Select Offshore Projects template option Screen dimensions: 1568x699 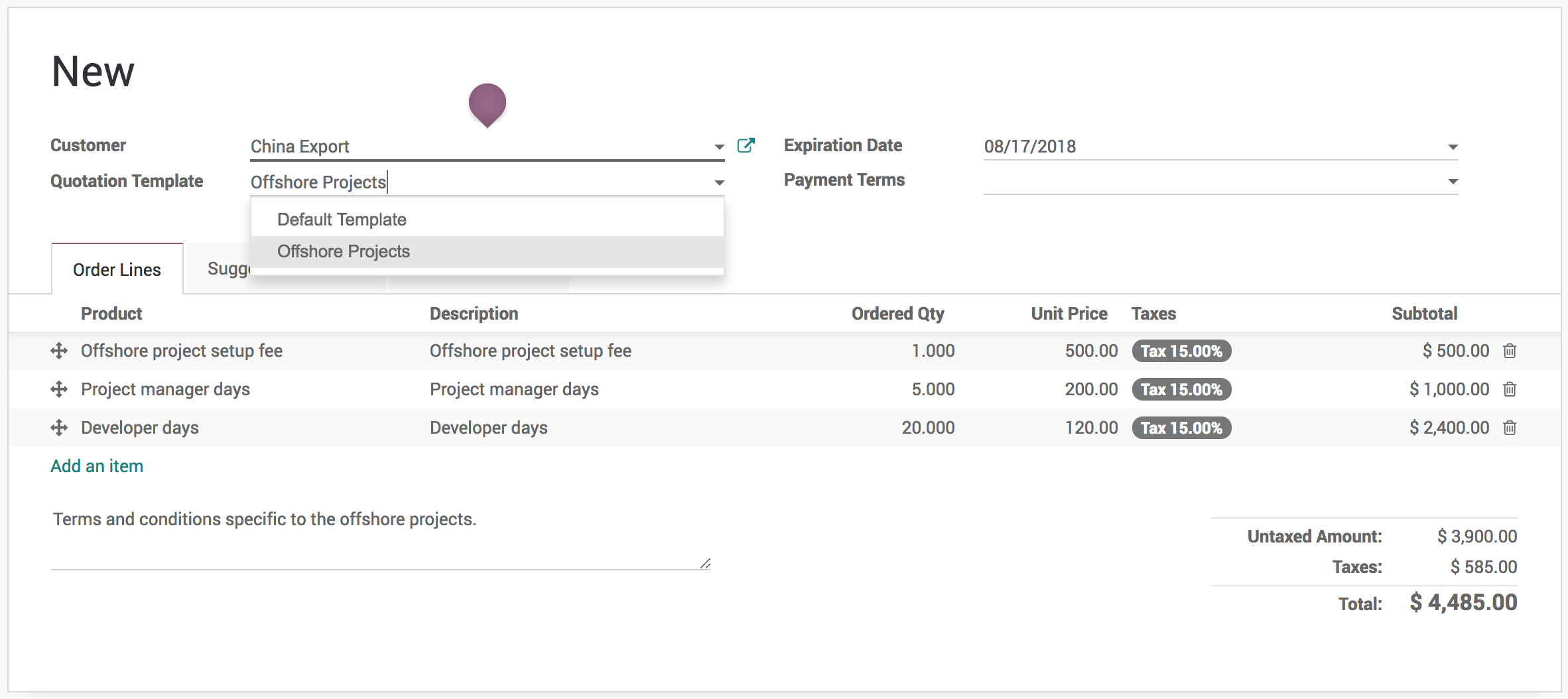click(344, 251)
